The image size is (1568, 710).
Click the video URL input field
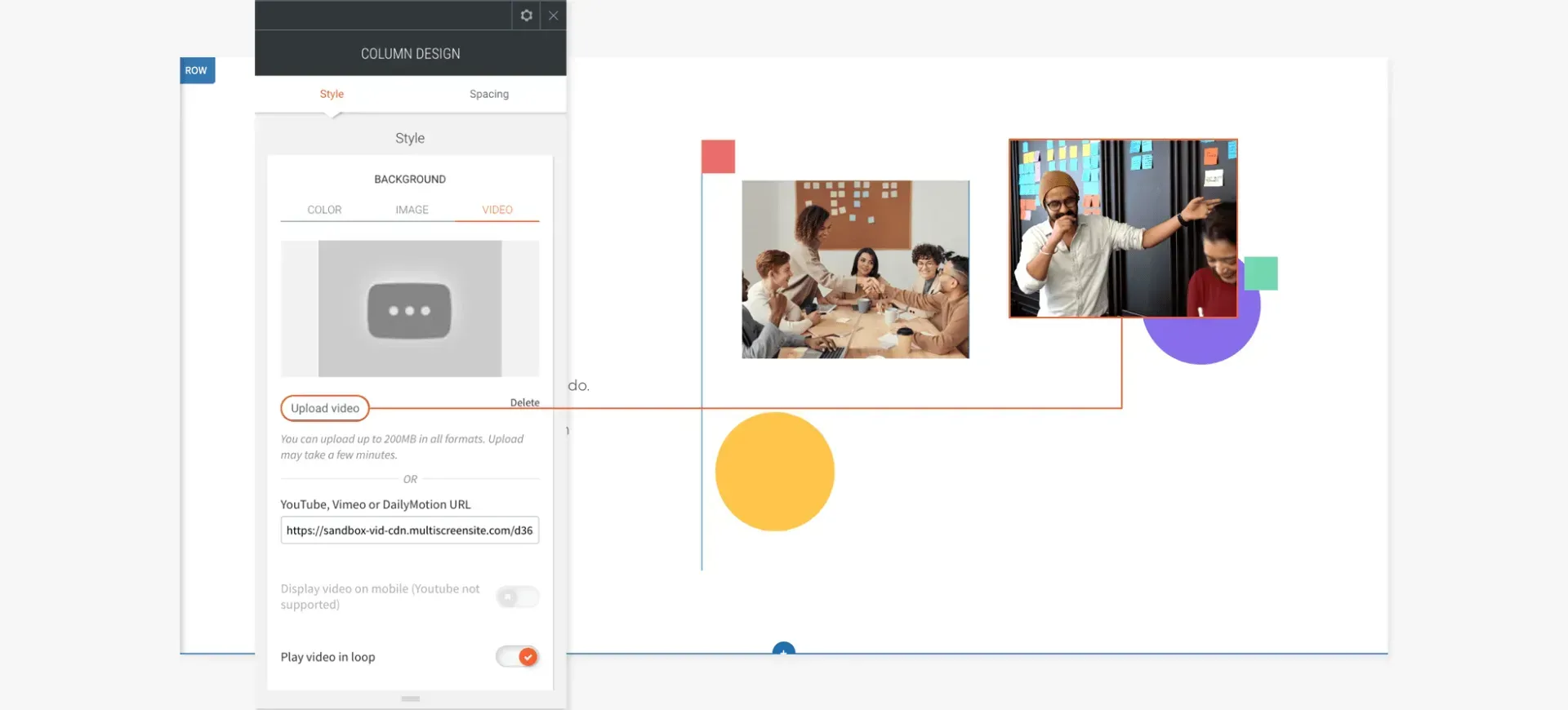tap(410, 530)
